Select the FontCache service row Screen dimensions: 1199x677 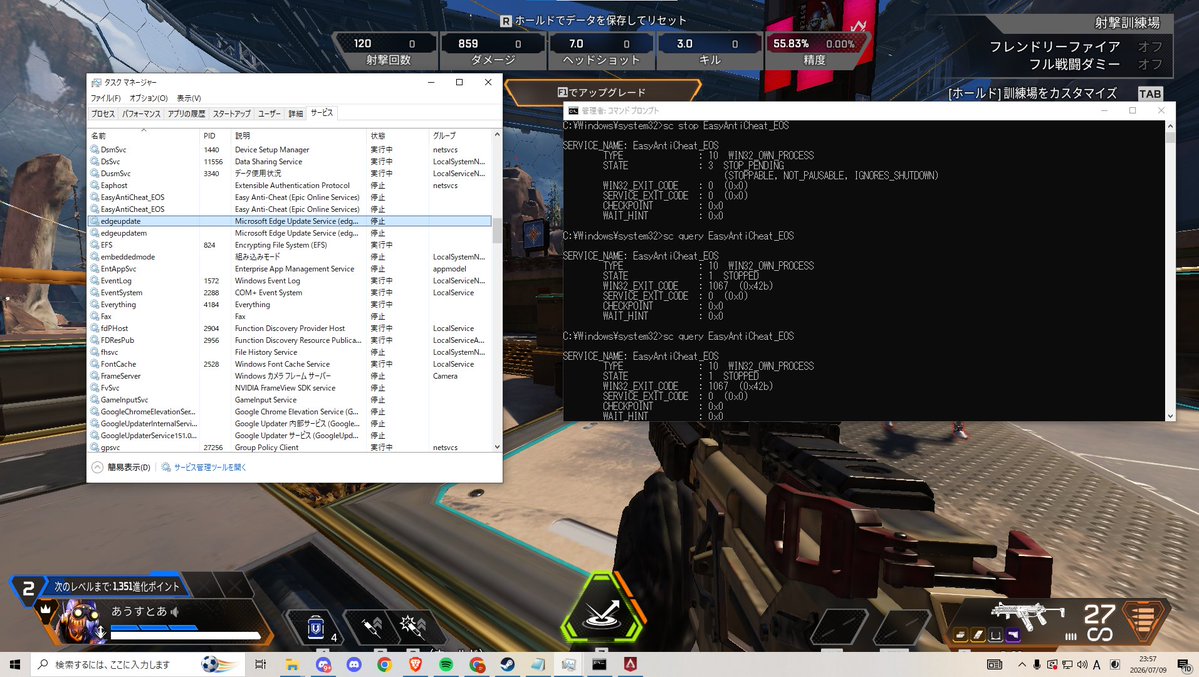point(290,364)
